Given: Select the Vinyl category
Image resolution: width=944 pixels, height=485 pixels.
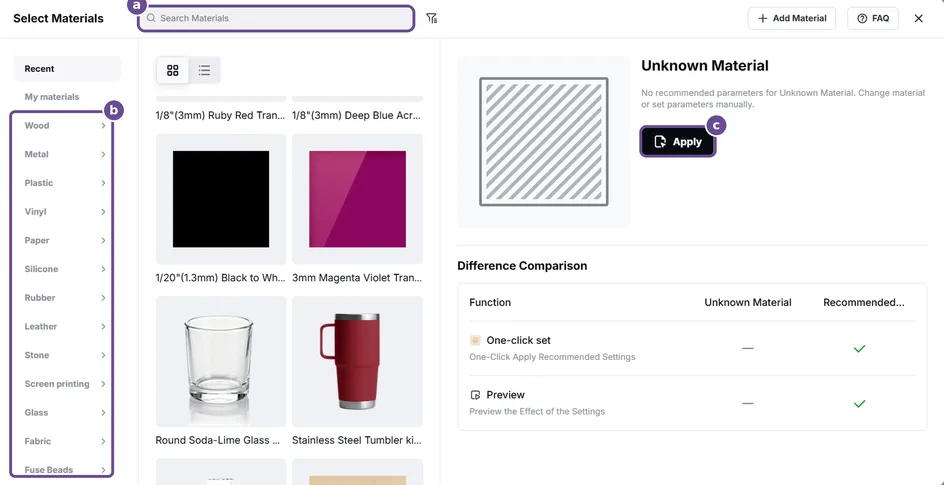Looking at the screenshot, I should [x=35, y=212].
